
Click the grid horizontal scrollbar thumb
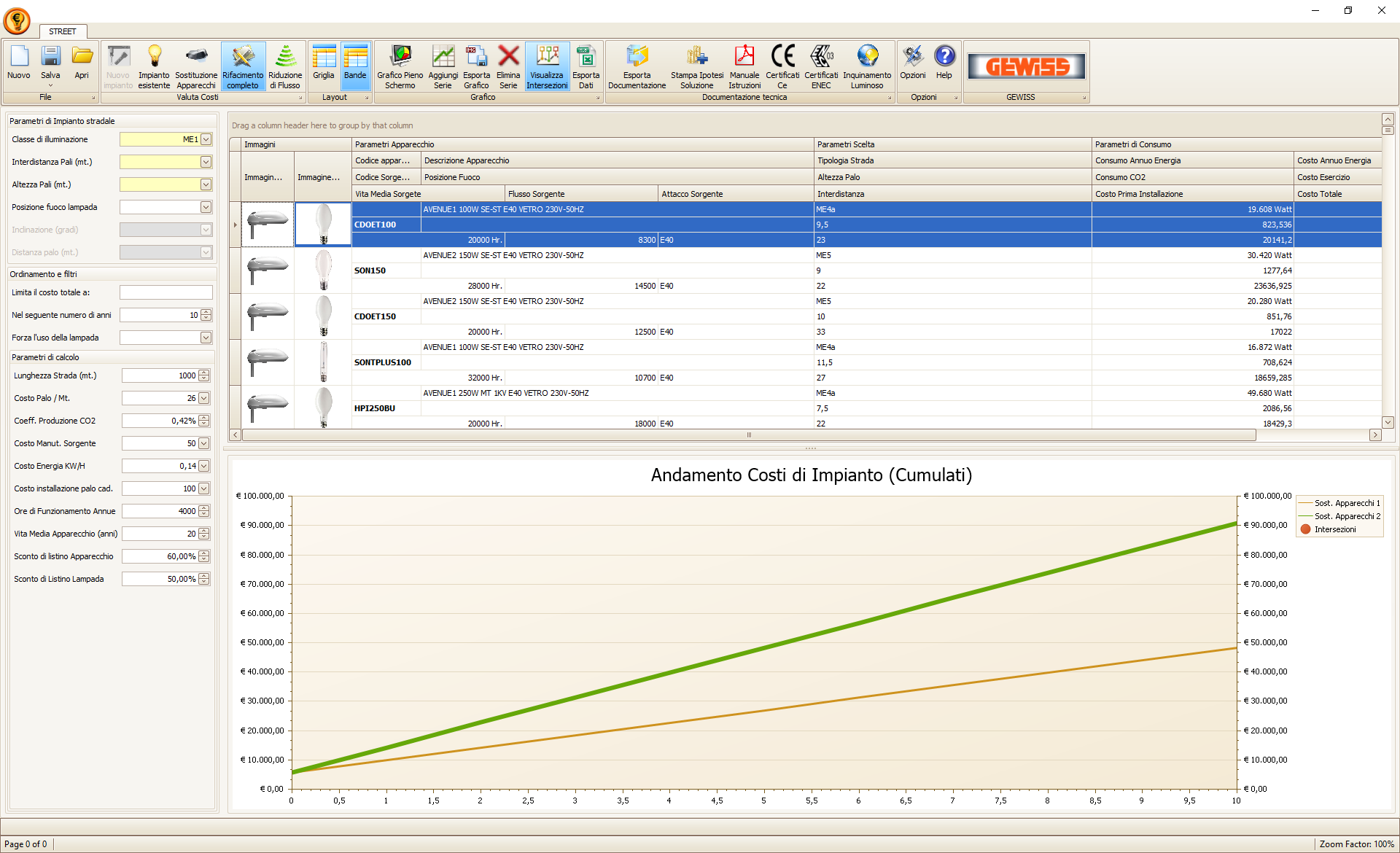tap(749, 435)
